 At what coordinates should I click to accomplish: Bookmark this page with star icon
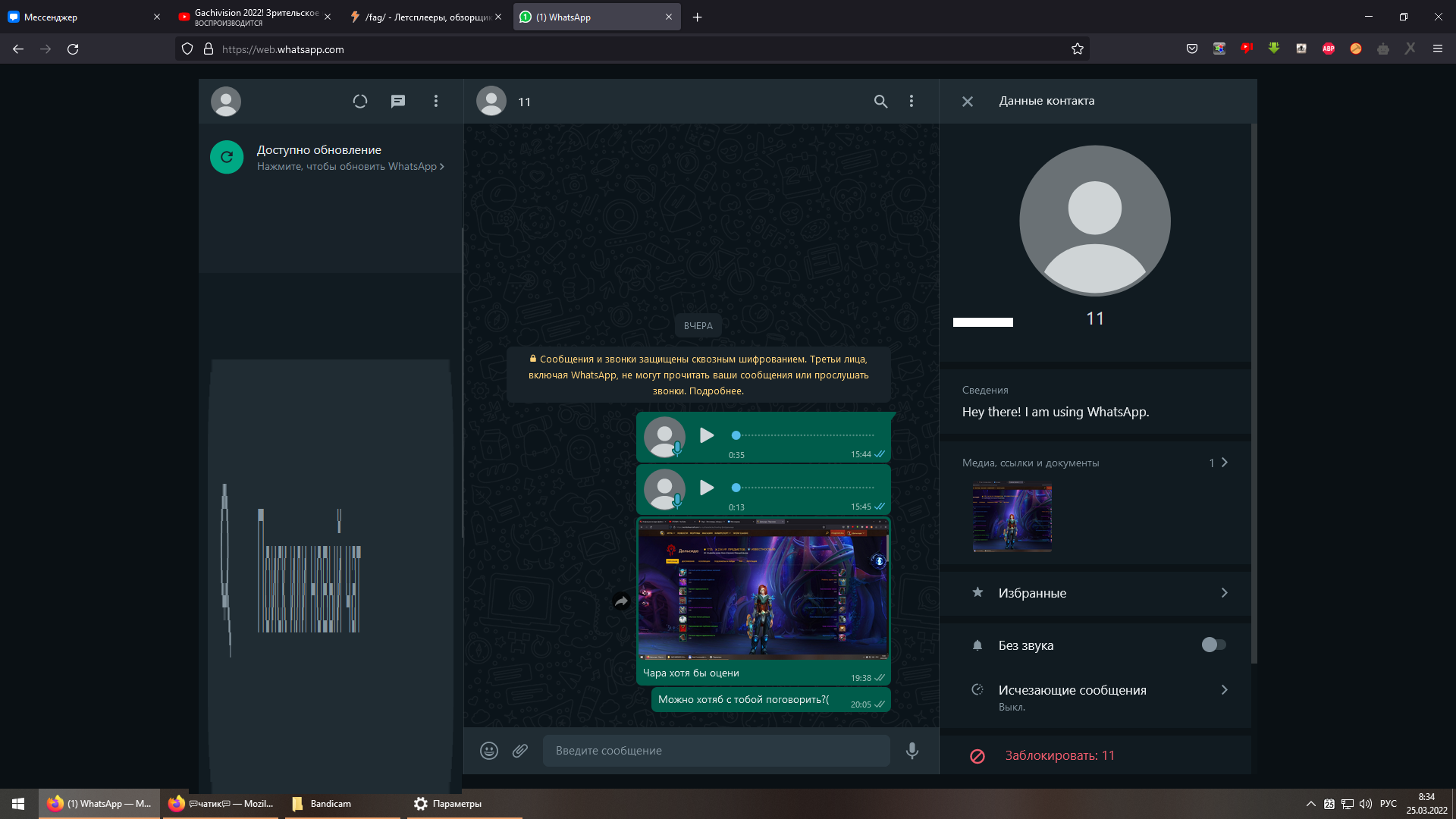(x=1078, y=49)
